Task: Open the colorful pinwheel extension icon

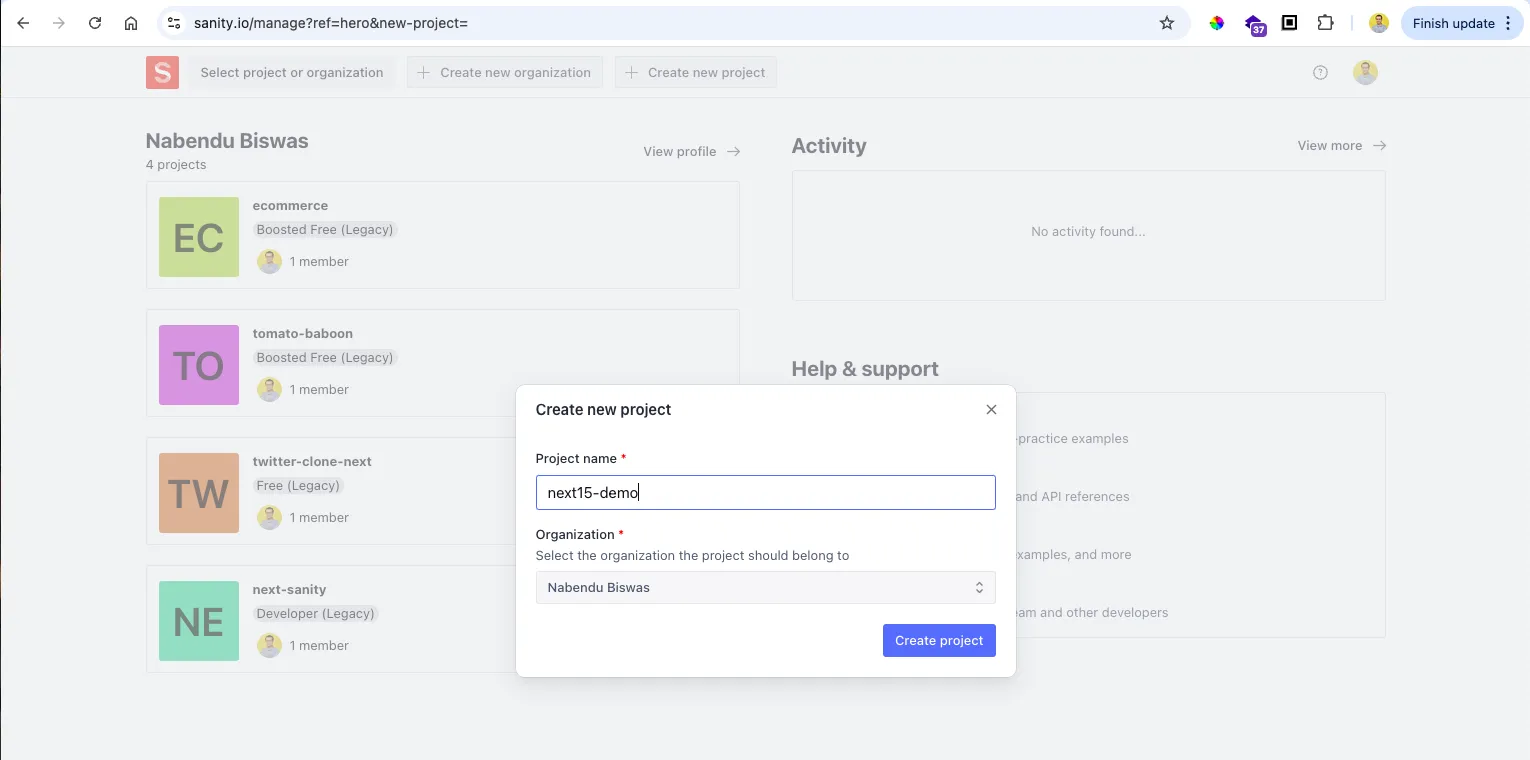Action: [1217, 23]
